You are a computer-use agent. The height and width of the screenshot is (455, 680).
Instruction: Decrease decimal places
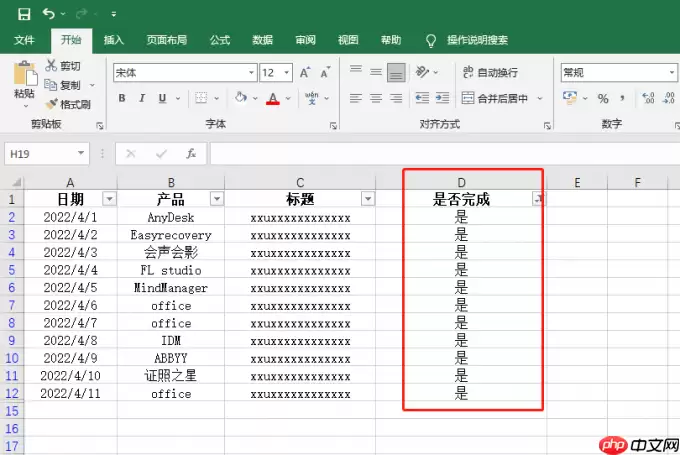pos(668,98)
